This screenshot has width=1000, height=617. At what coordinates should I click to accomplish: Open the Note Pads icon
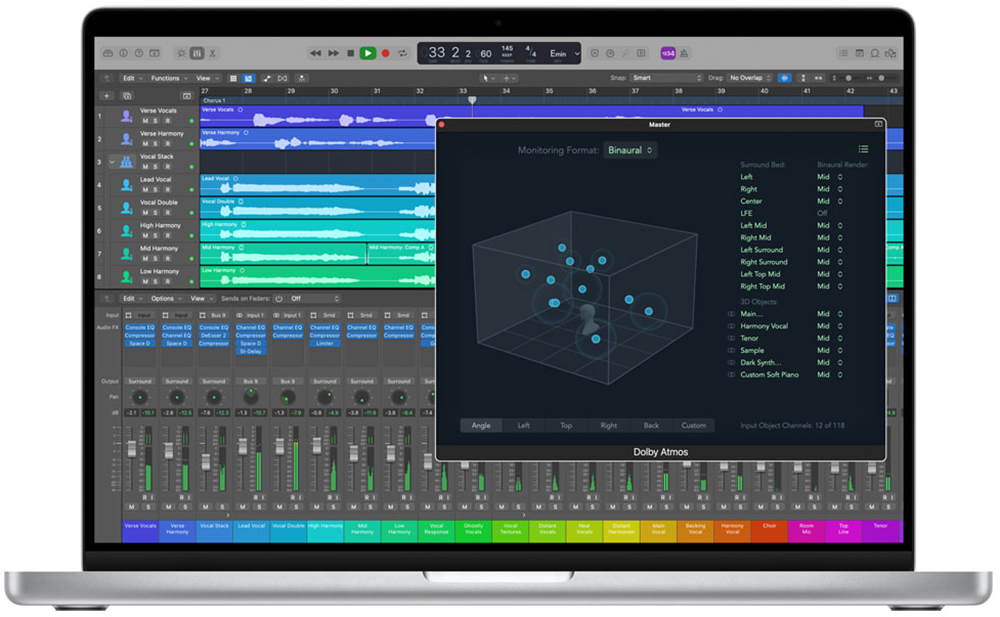(x=859, y=54)
